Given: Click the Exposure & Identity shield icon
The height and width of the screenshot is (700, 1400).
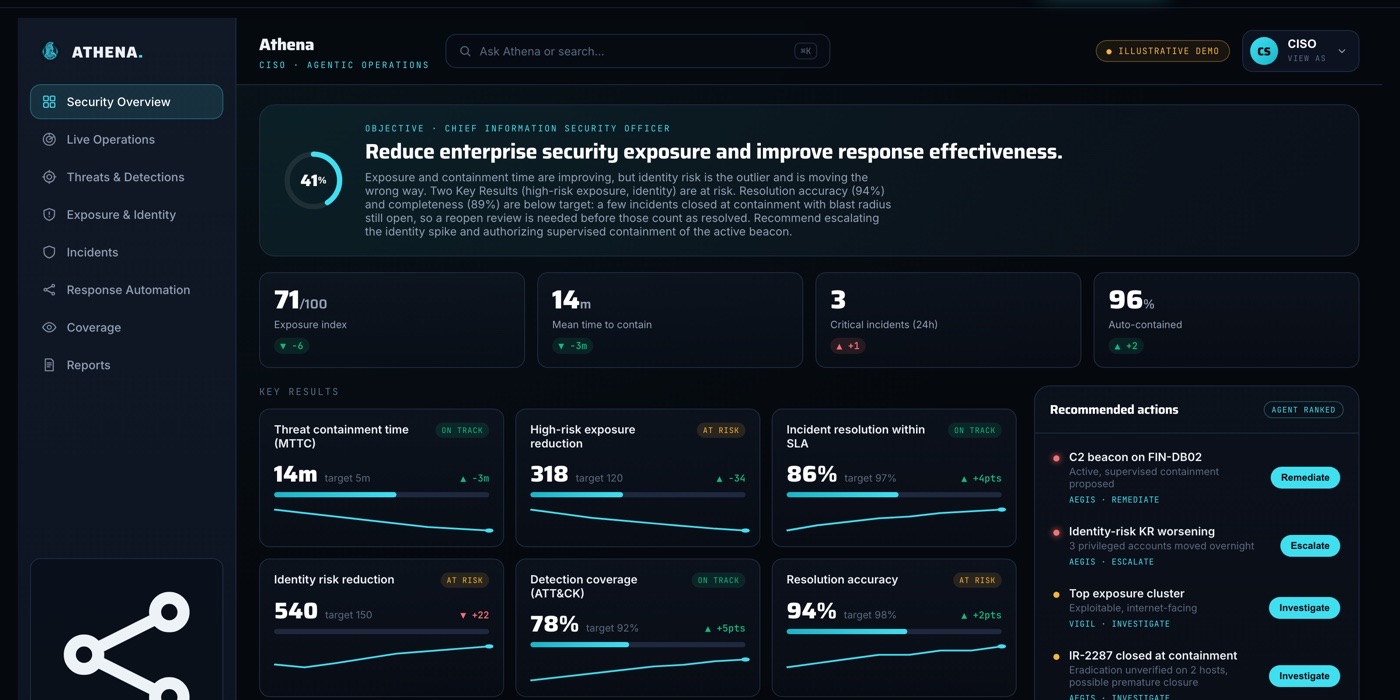Looking at the screenshot, I should (49, 215).
